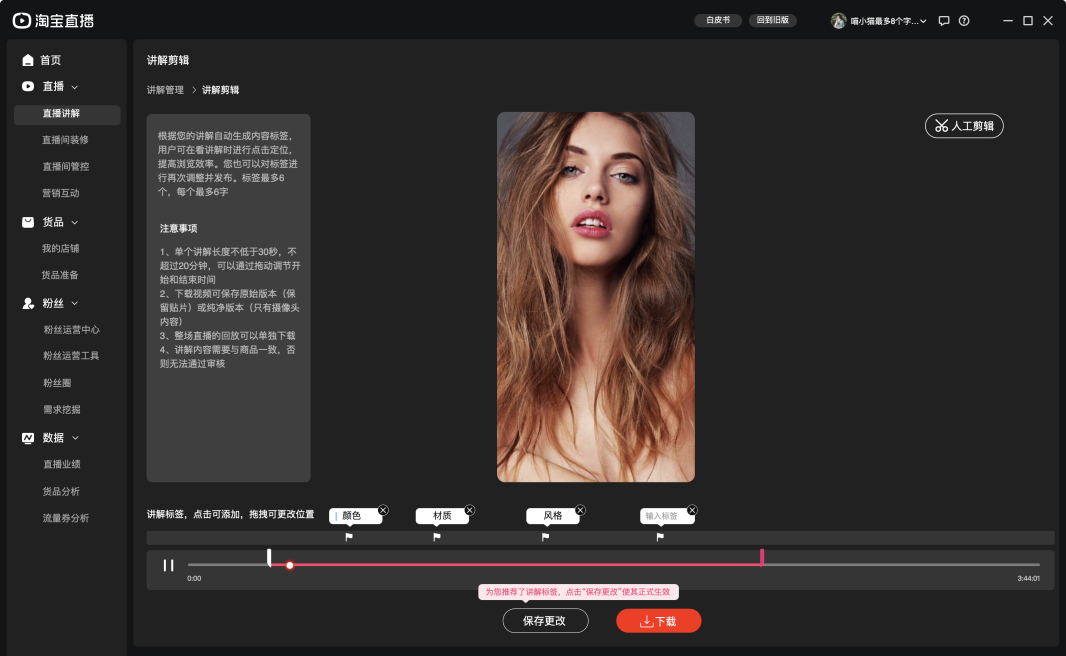Remove the empty 输入标签 tag with its X
The image size is (1066, 656).
[692, 510]
